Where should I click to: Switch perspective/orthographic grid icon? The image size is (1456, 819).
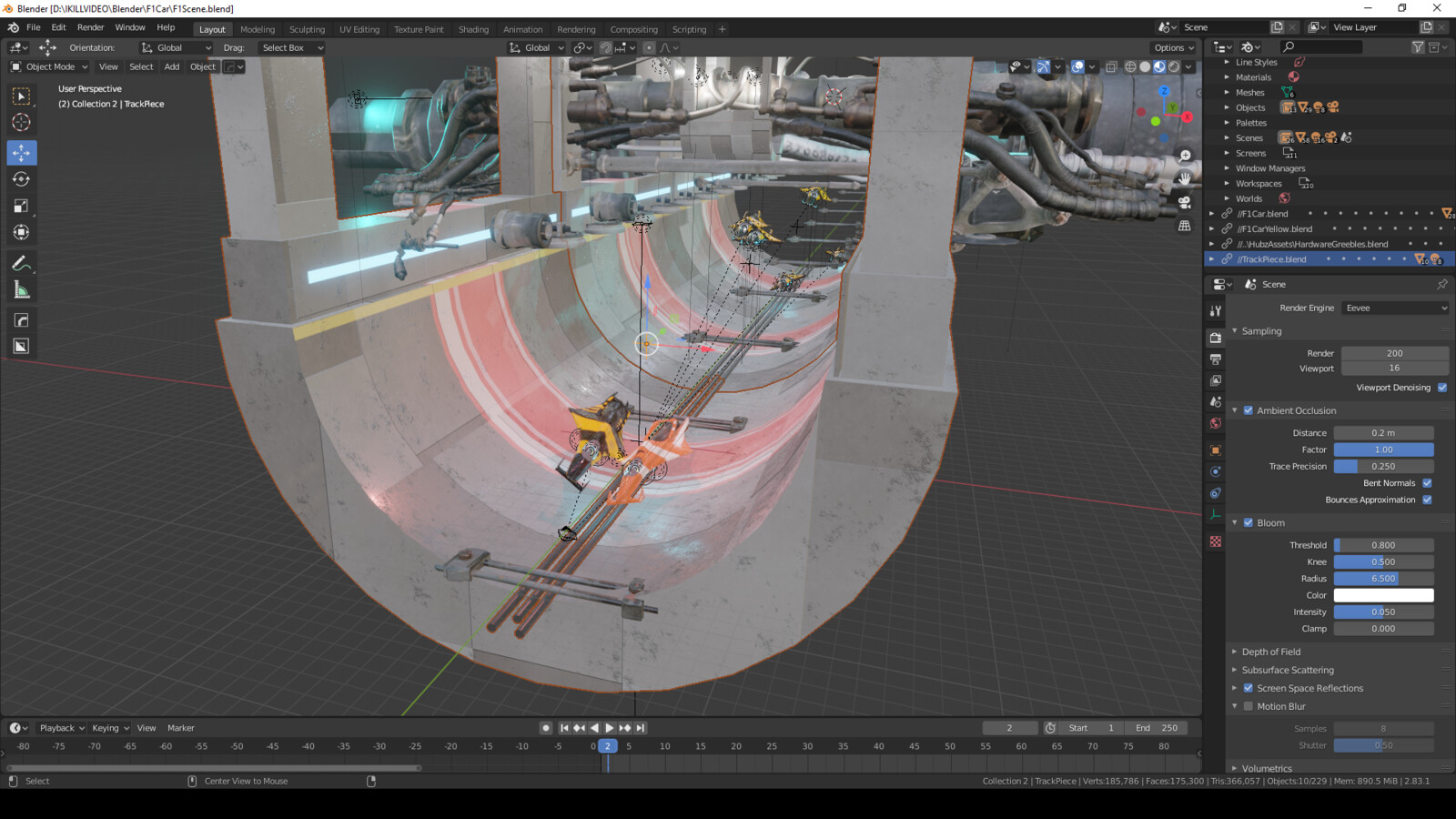tap(1185, 226)
